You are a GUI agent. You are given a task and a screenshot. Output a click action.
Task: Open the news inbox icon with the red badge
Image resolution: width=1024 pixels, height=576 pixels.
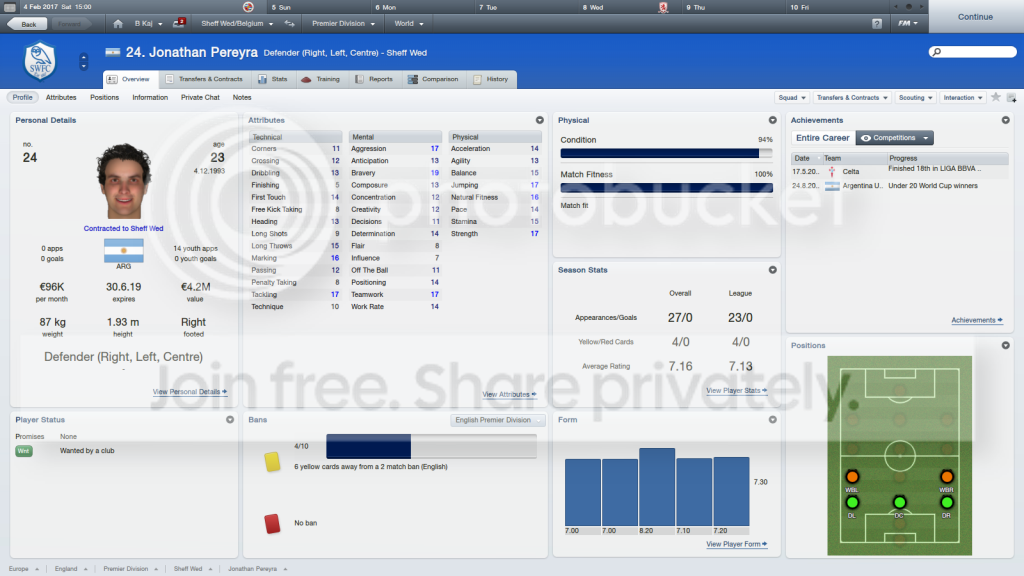(x=179, y=23)
